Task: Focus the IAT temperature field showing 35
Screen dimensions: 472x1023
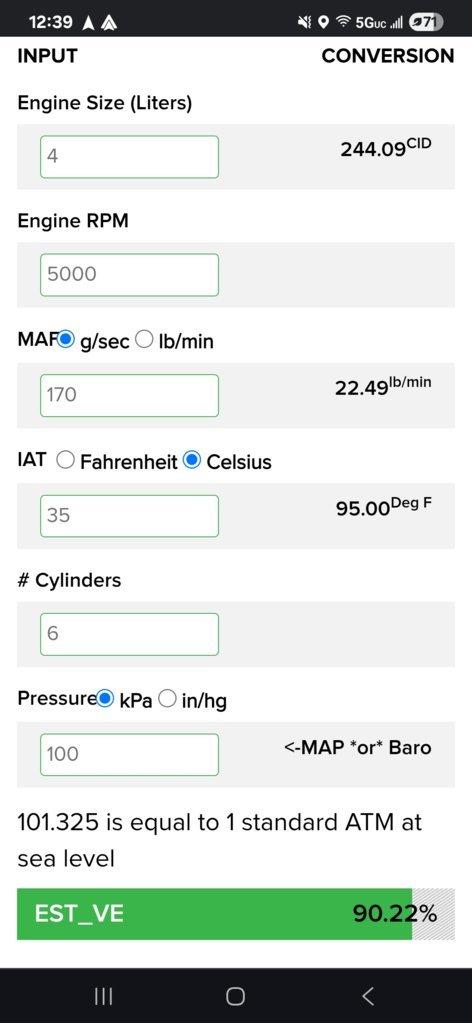Action: tap(129, 516)
